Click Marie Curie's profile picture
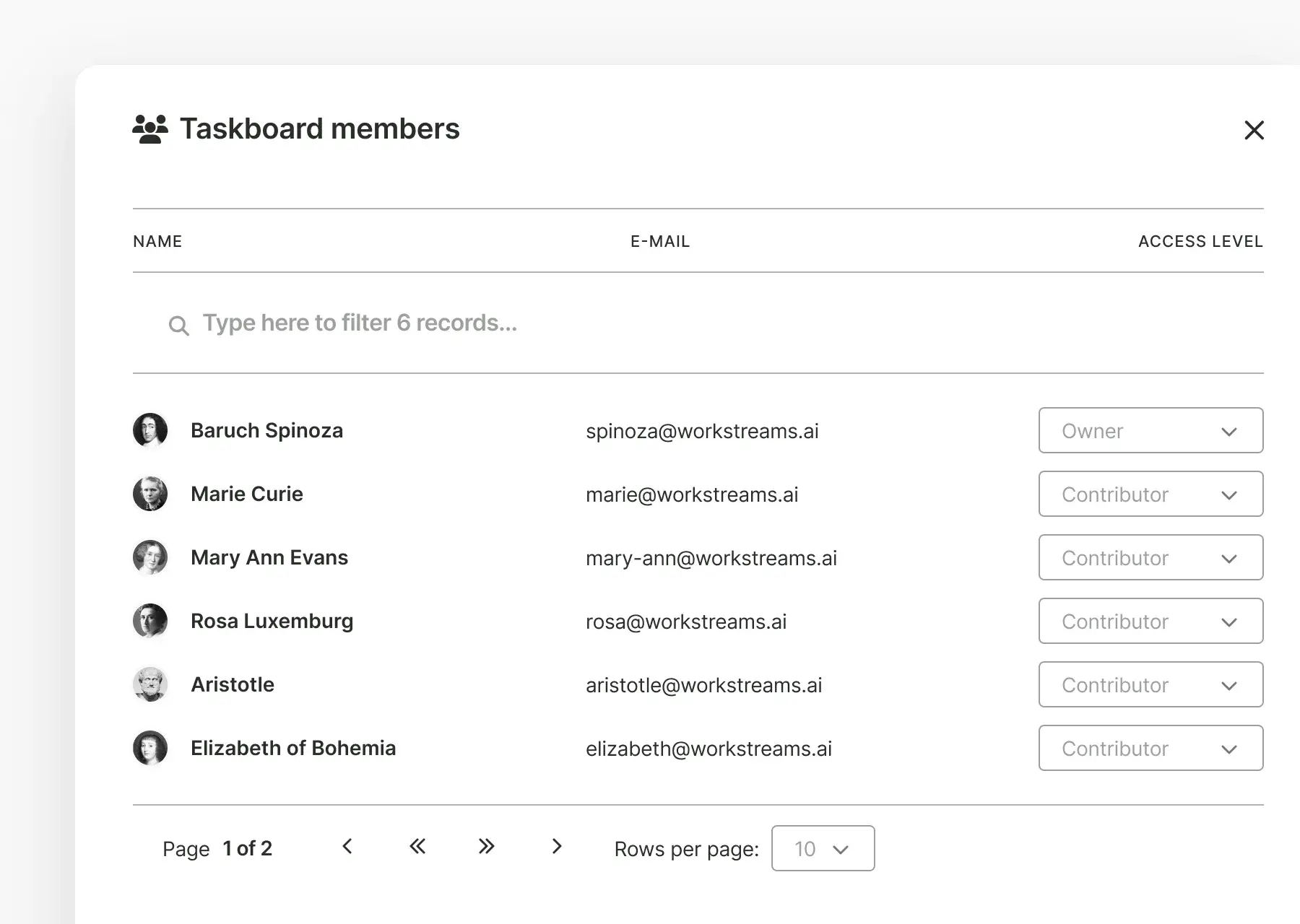The height and width of the screenshot is (924, 1300). pyautogui.click(x=150, y=494)
